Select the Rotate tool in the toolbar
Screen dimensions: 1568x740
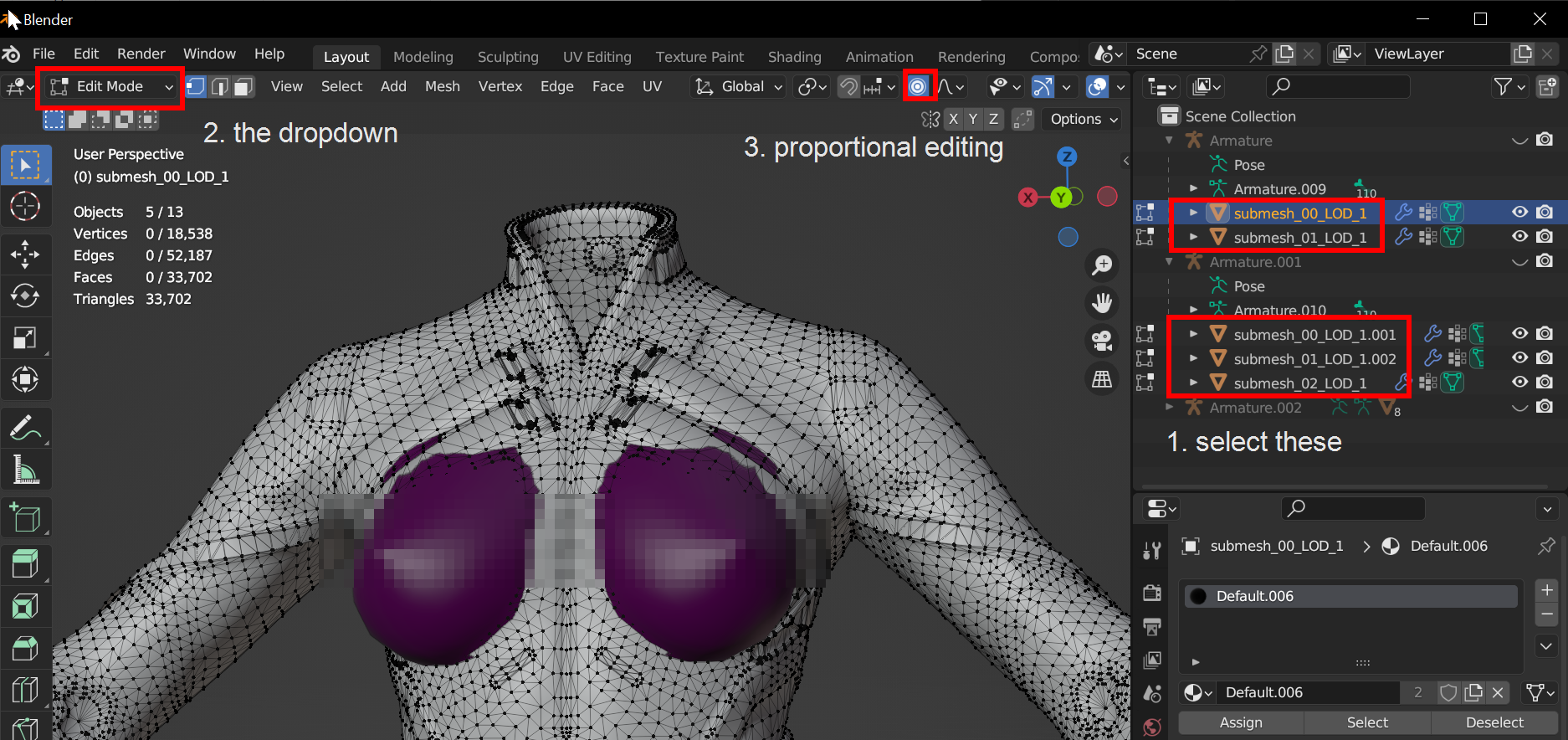[25, 295]
